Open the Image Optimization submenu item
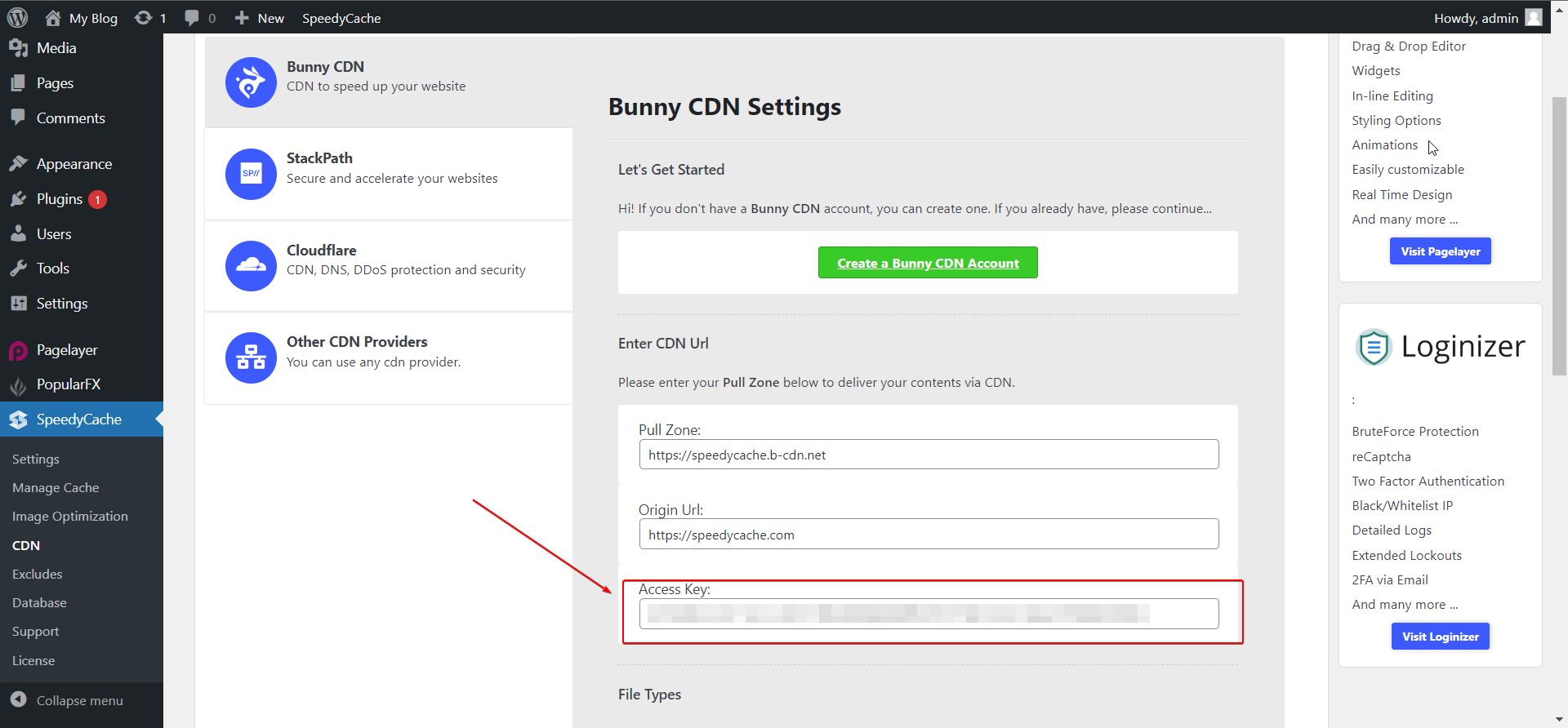Image resolution: width=1568 pixels, height=728 pixels. coord(70,516)
